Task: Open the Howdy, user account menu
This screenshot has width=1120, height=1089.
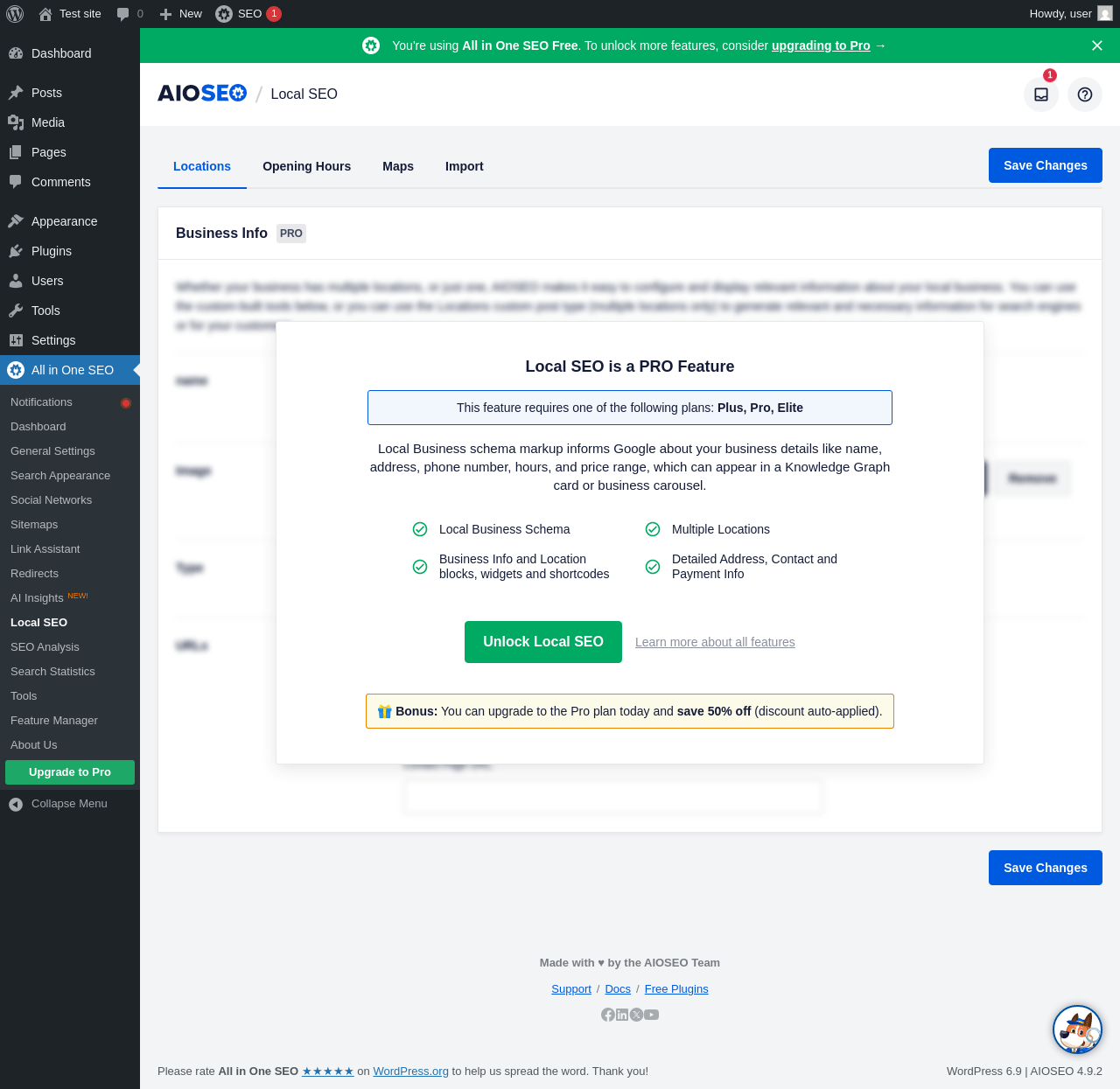Action: click(1070, 14)
